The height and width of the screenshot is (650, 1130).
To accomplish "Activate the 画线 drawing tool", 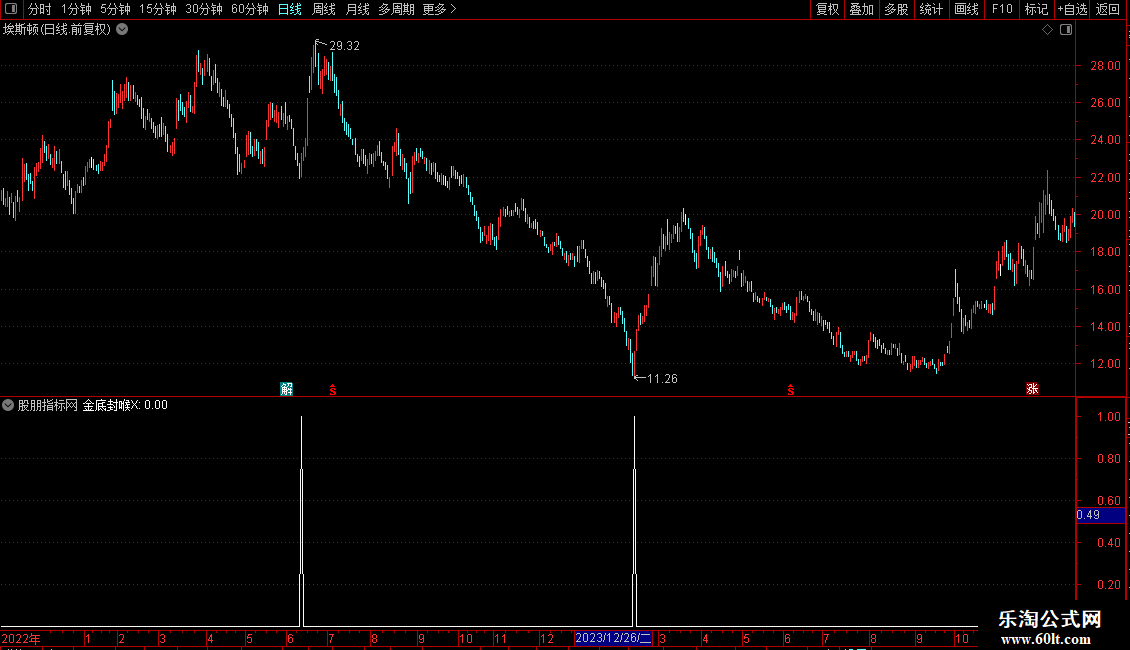I will 966,9.
